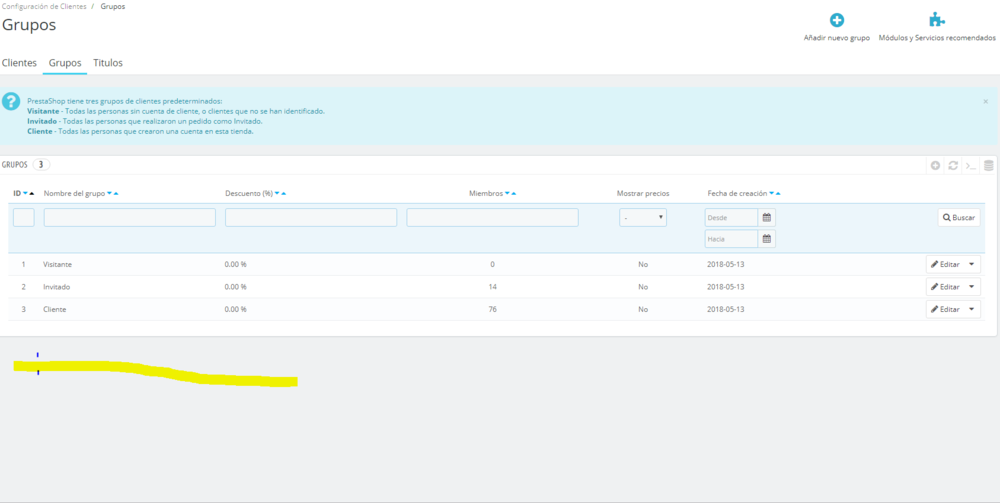Select the Cliente group name cell
Screen dimensions: 1000x503
(55, 309)
